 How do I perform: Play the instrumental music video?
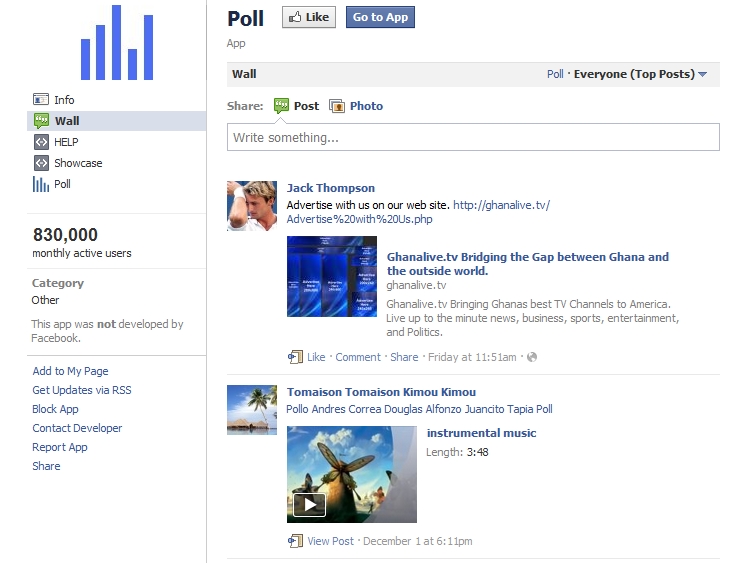point(309,505)
